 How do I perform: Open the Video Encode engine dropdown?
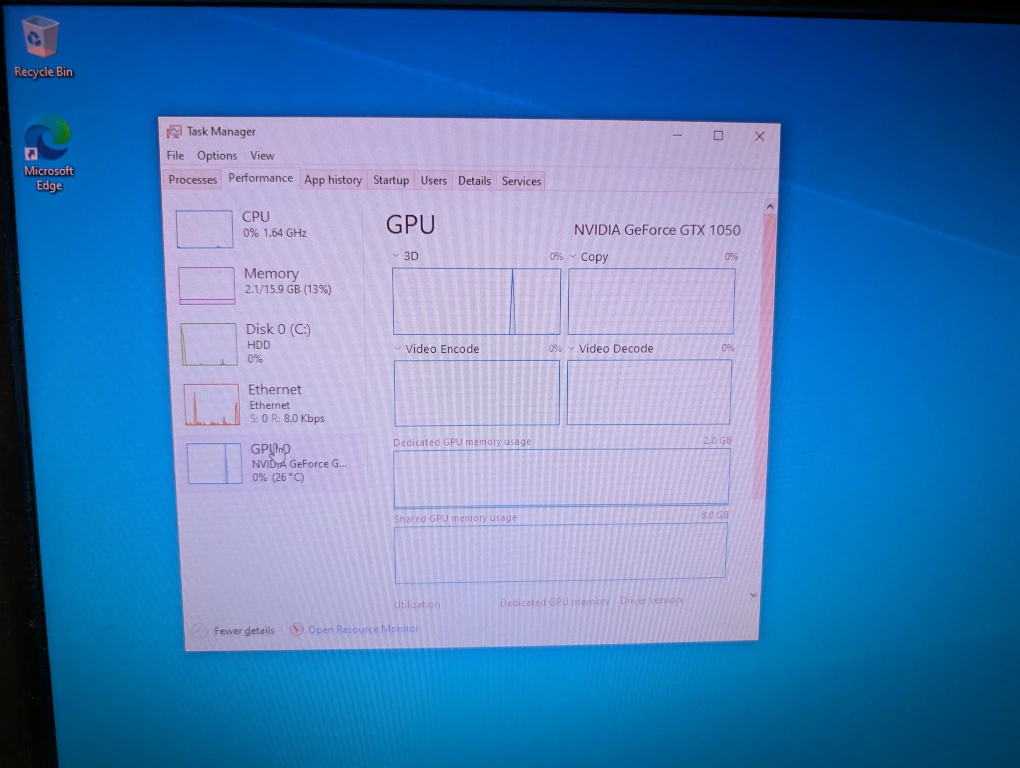[x=397, y=349]
